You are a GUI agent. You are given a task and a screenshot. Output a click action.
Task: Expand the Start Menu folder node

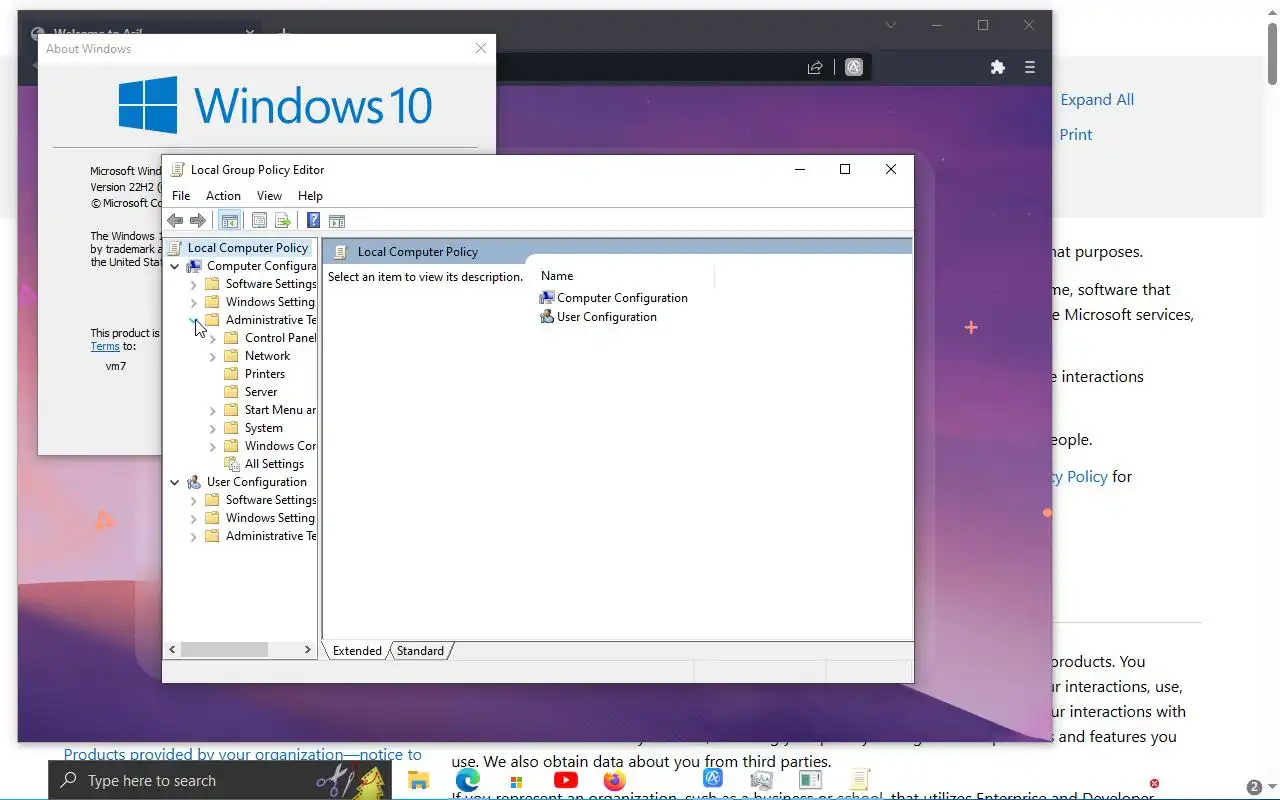[213, 410]
